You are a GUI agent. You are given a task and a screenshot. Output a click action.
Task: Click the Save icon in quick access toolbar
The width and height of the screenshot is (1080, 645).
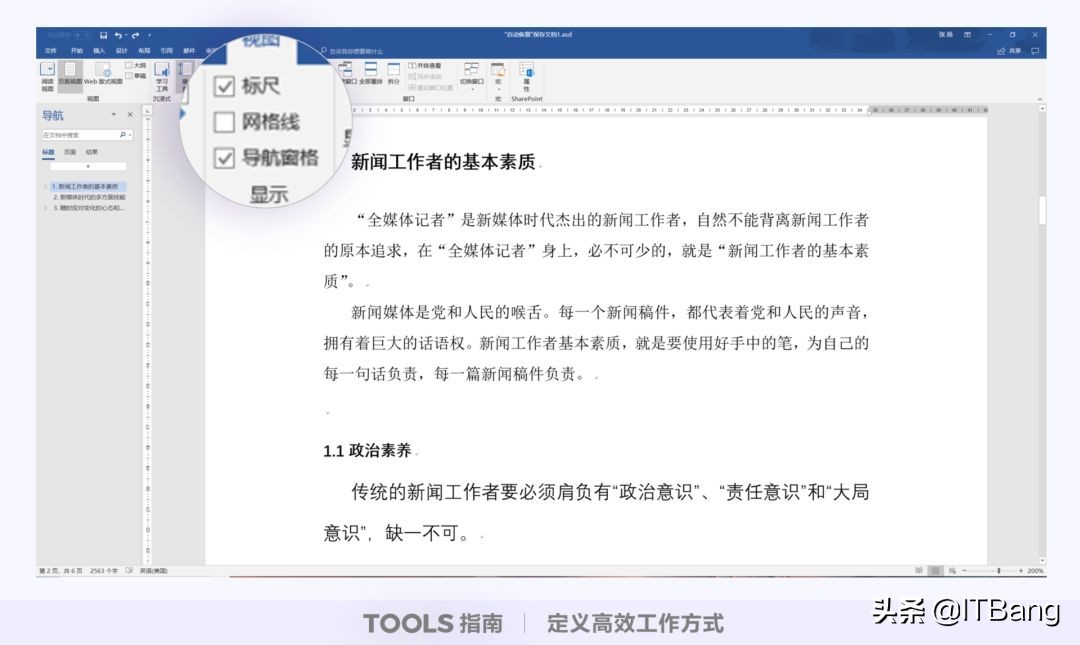click(x=104, y=33)
